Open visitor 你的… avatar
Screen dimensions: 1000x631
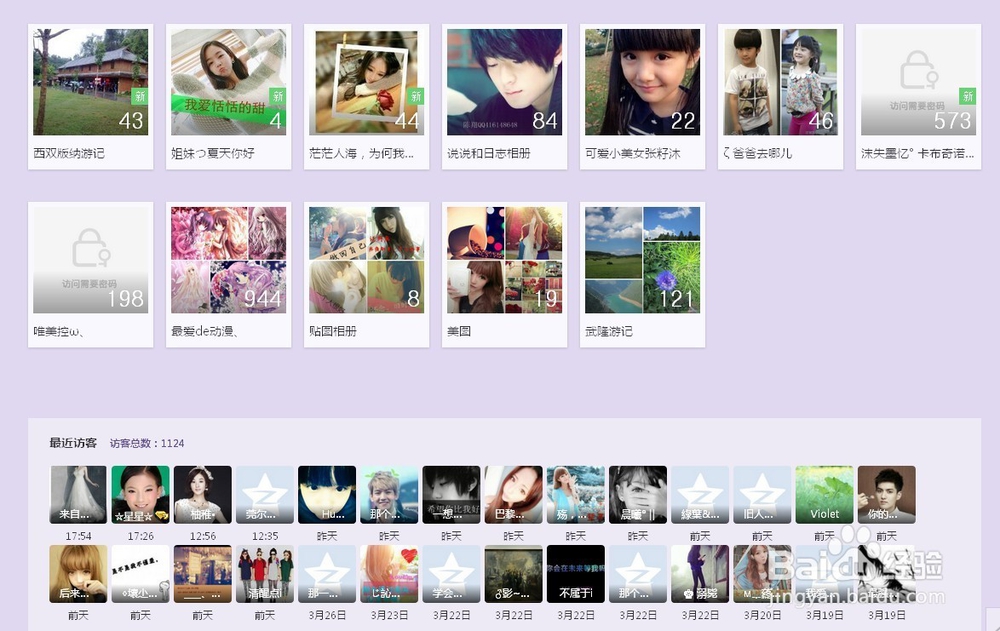886,494
